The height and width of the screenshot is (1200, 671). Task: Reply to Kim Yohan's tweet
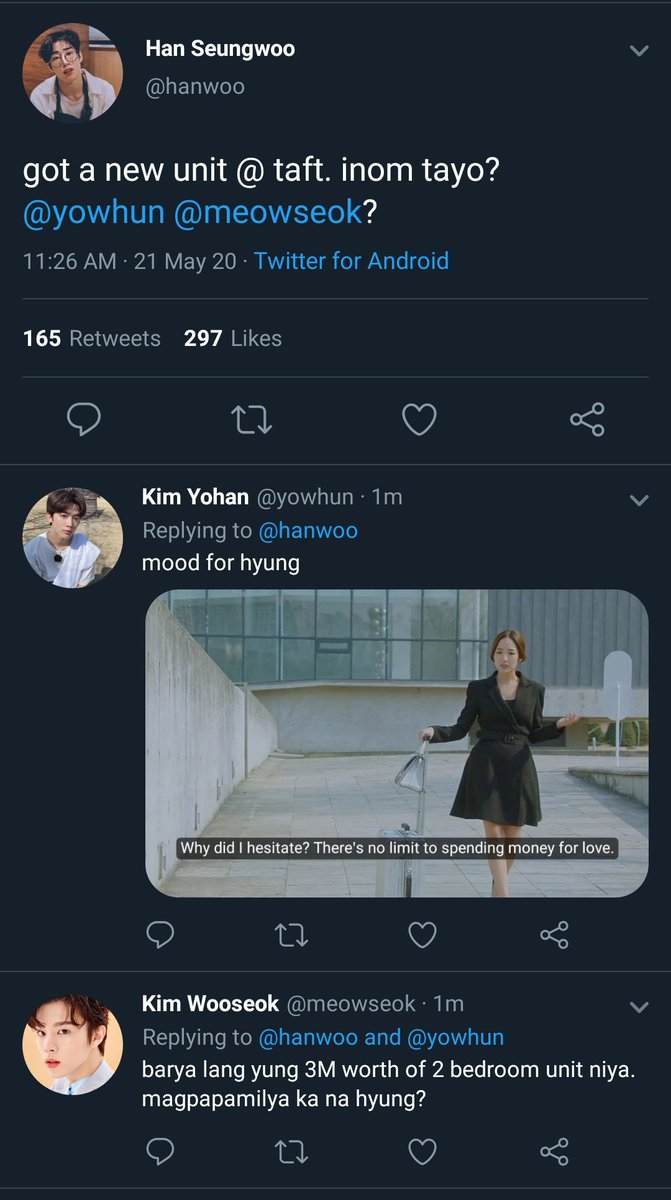click(x=160, y=935)
